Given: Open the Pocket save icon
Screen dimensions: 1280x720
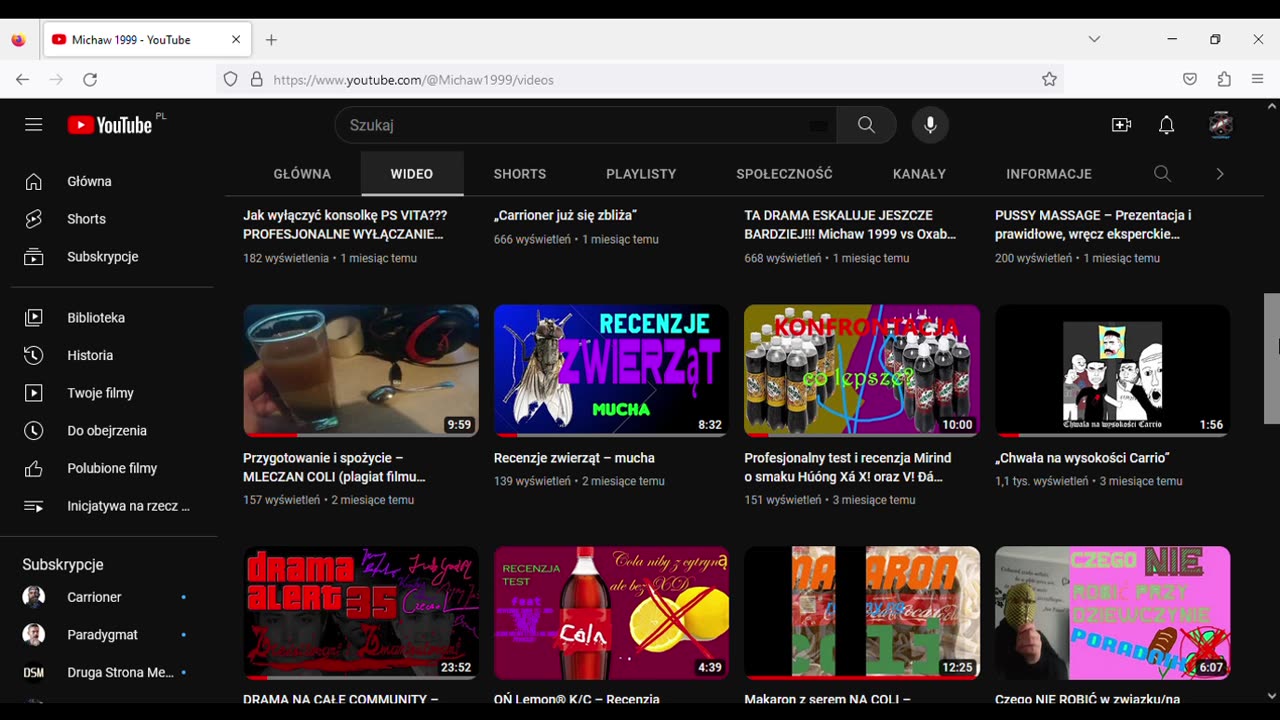Looking at the screenshot, I should pyautogui.click(x=1190, y=79).
